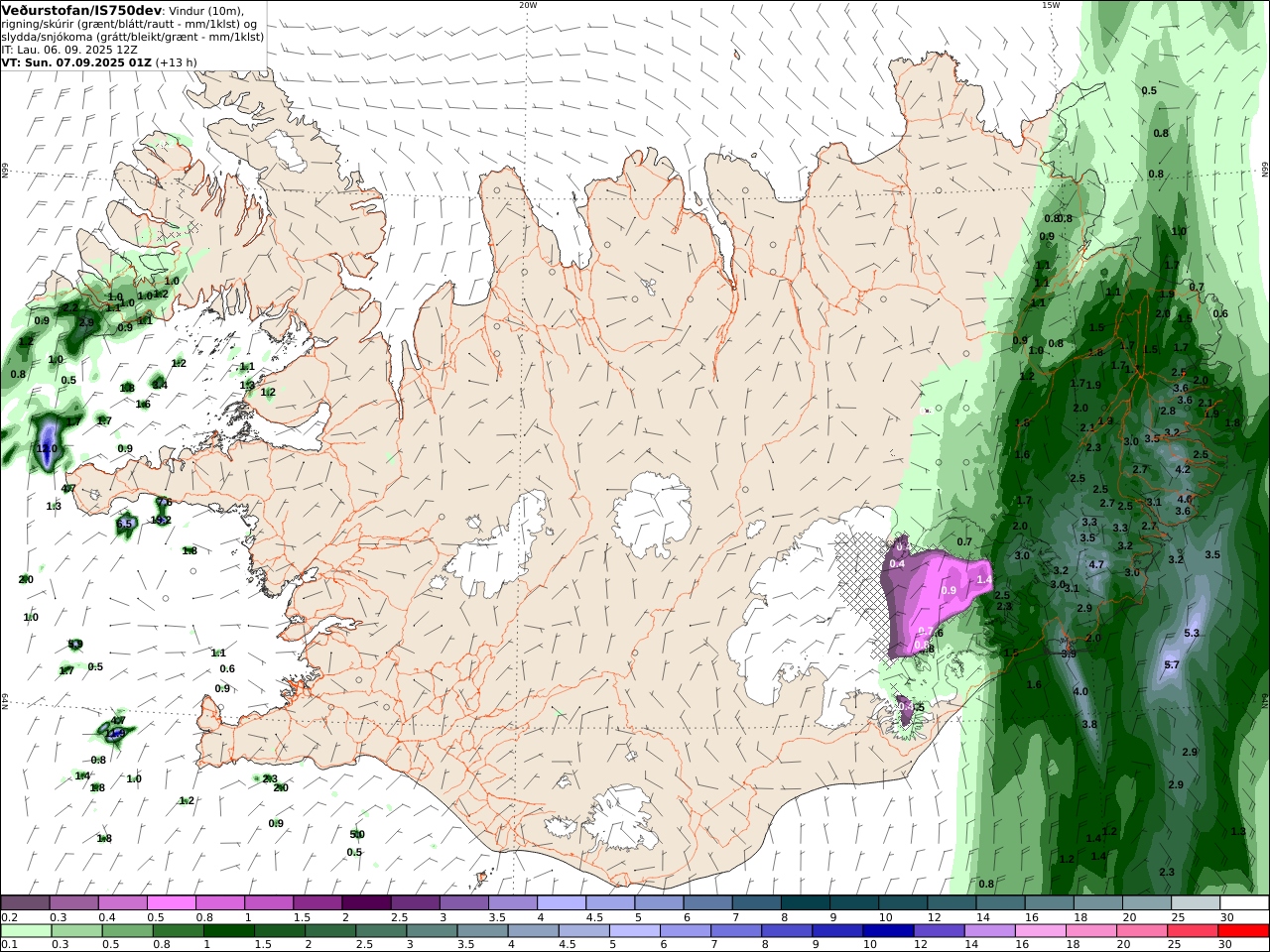The width and height of the screenshot is (1270, 952).
Task: Click the '5.7' precipitation value offshore southeast
Action: pyautogui.click(x=1172, y=664)
